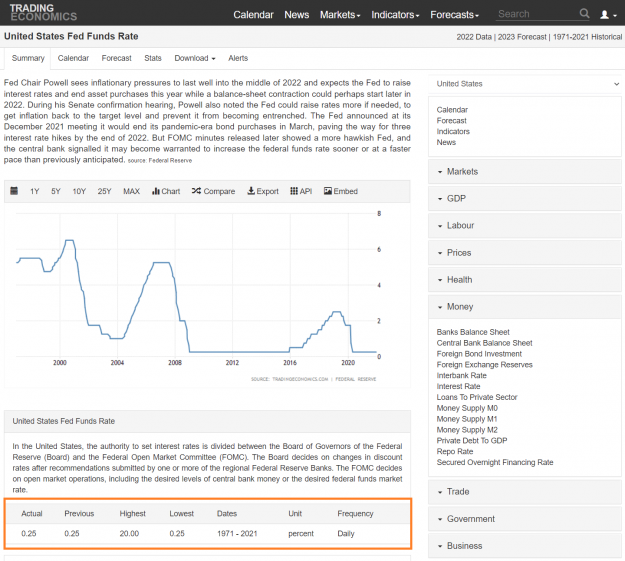Open Money Supply M0 link
Image resolution: width=625 pixels, height=561 pixels.
467,408
